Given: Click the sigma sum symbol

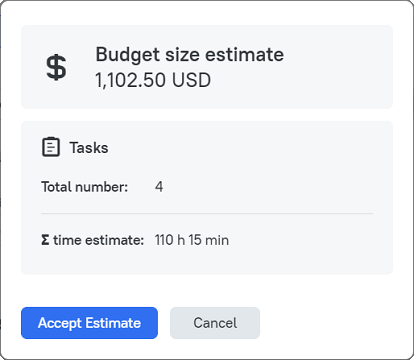Looking at the screenshot, I should 45,240.
